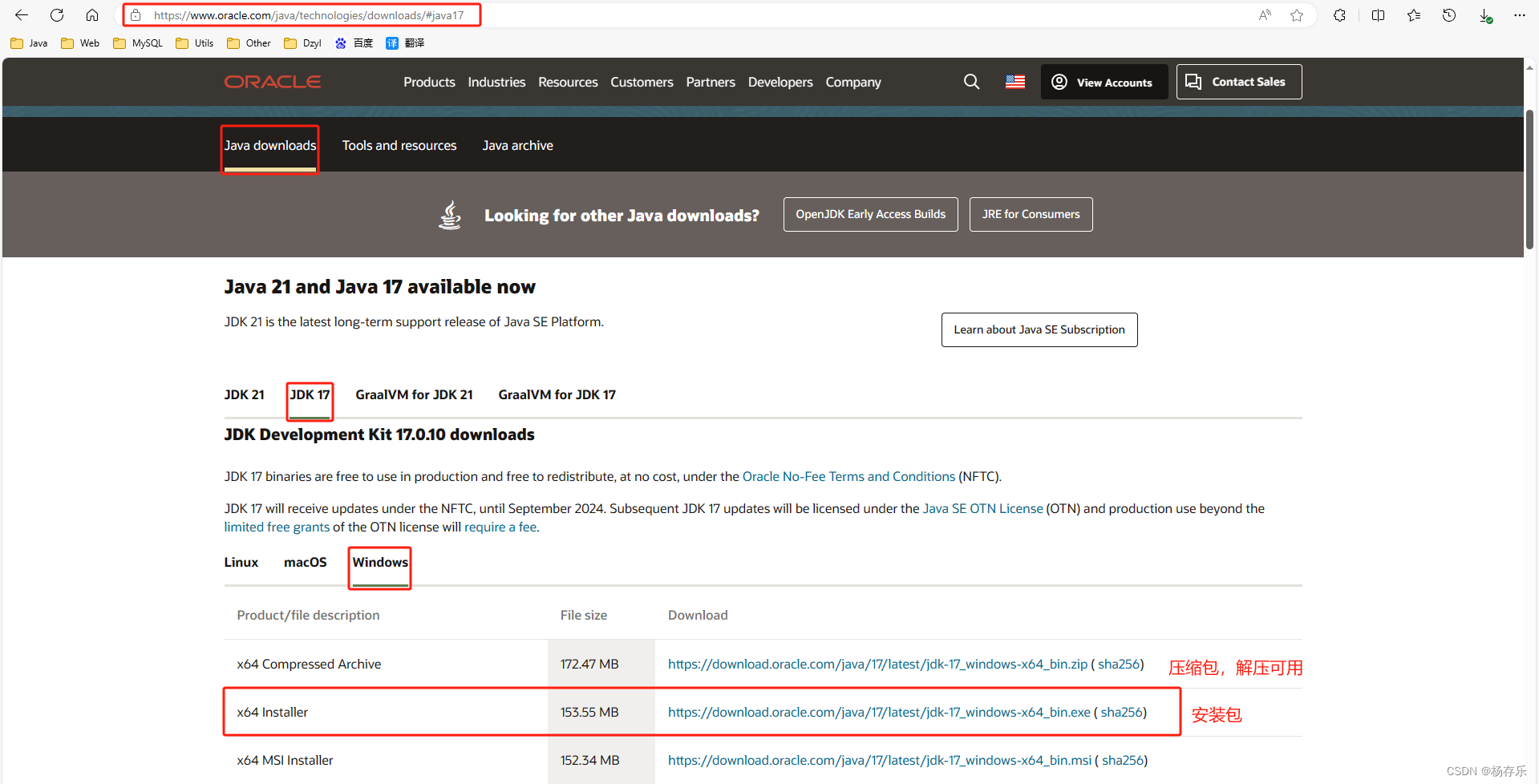The width and height of the screenshot is (1539, 784).
Task: Open the Company menu
Action: 853,82
